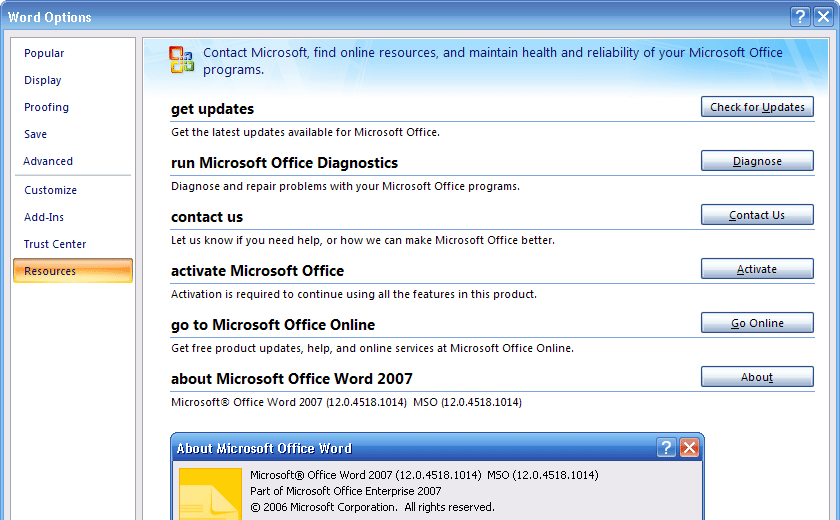Select the Customize category
This screenshot has height=520, width=840.
pyautogui.click(x=50, y=190)
